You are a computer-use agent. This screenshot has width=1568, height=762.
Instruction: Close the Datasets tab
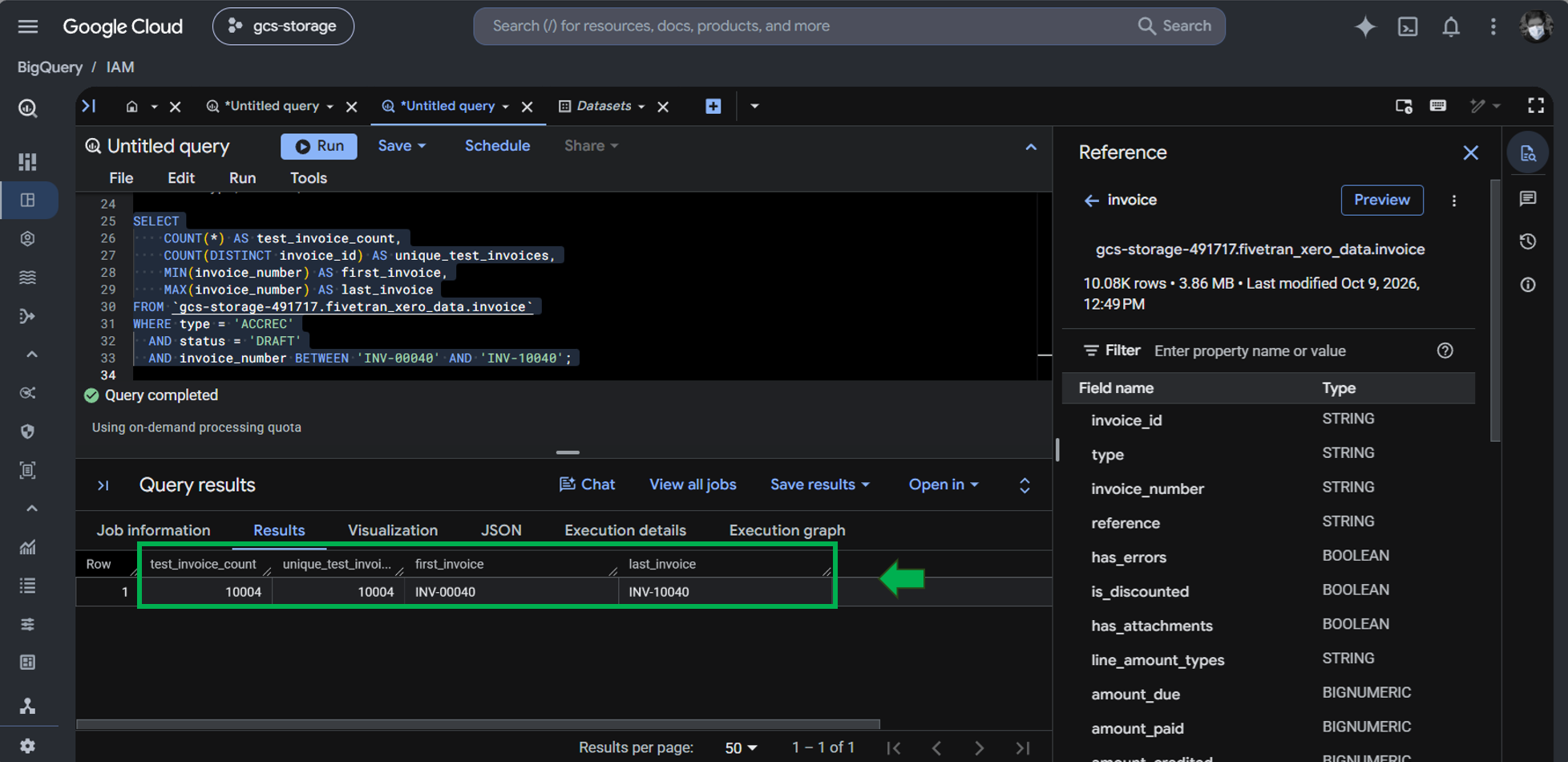pyautogui.click(x=663, y=107)
